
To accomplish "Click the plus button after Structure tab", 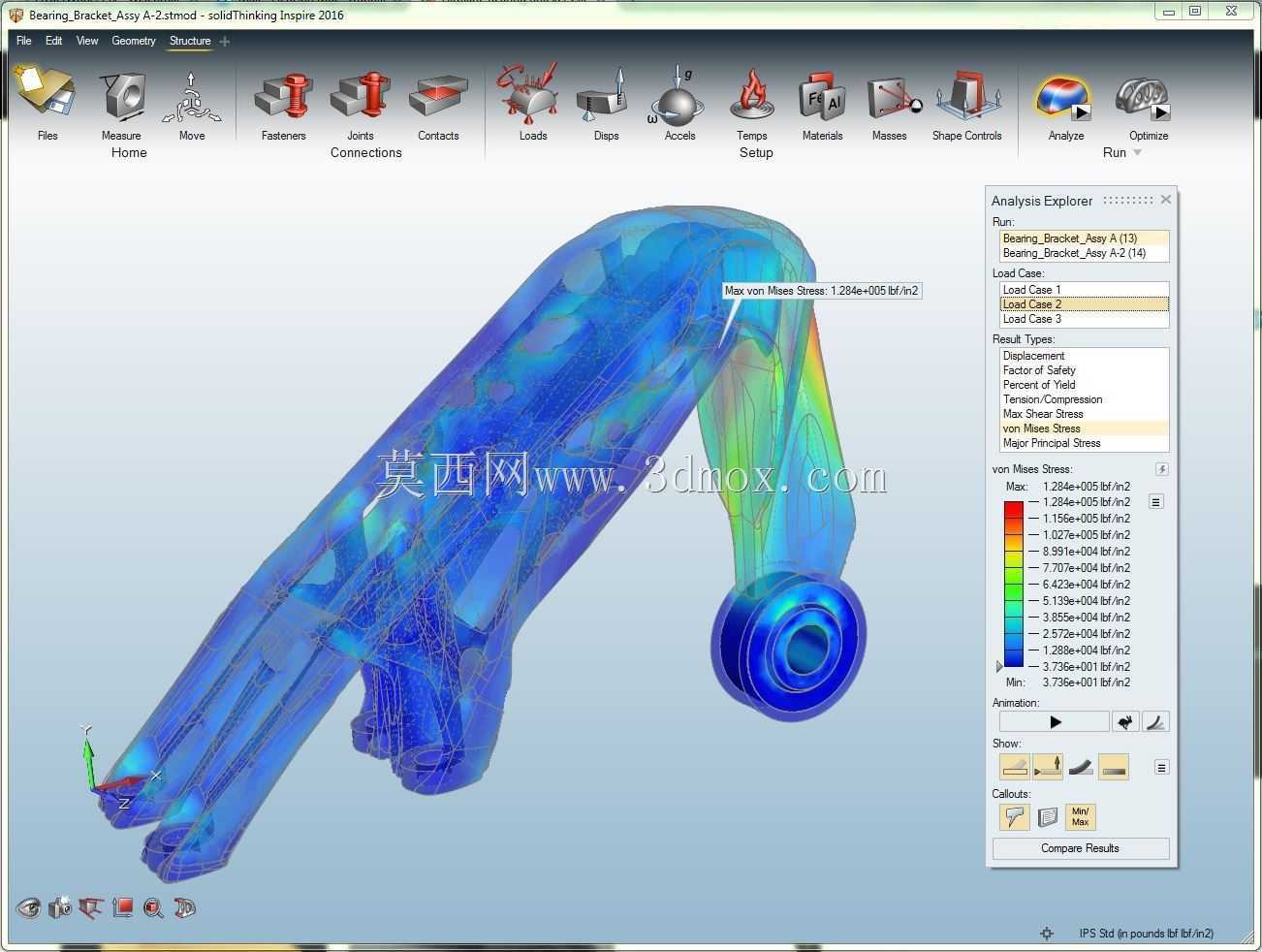I will pos(225,41).
